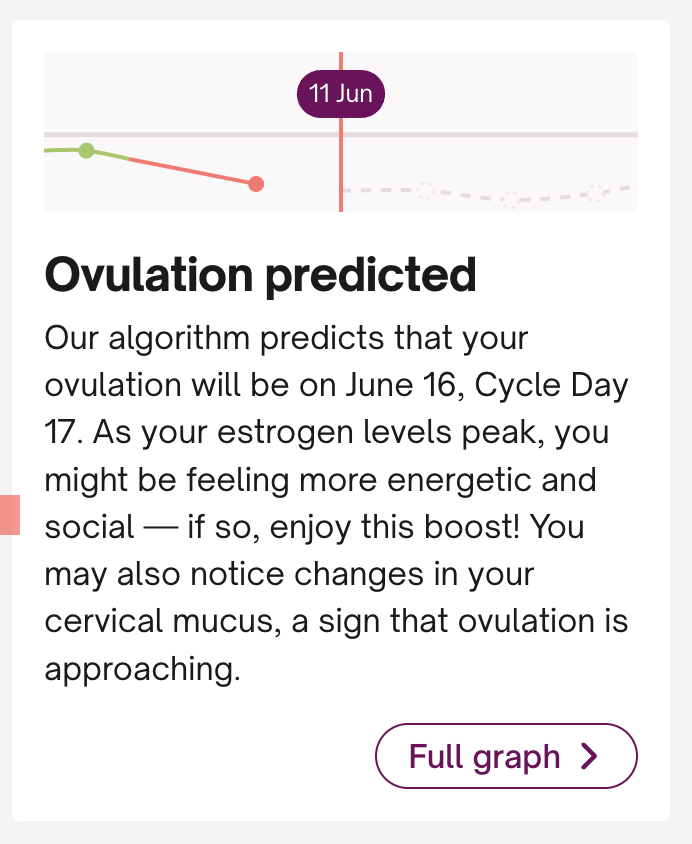Screen dimensions: 692x844
Task: Click the green data point on the chart
Action: (x=87, y=151)
